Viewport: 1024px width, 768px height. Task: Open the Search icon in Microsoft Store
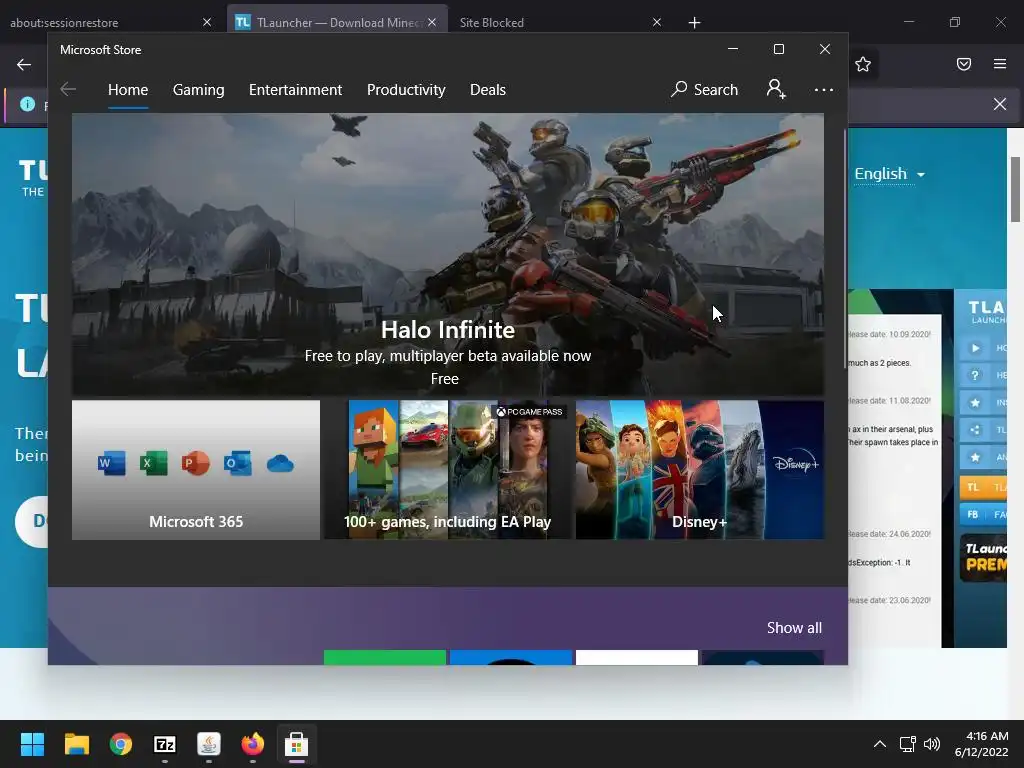pos(704,89)
